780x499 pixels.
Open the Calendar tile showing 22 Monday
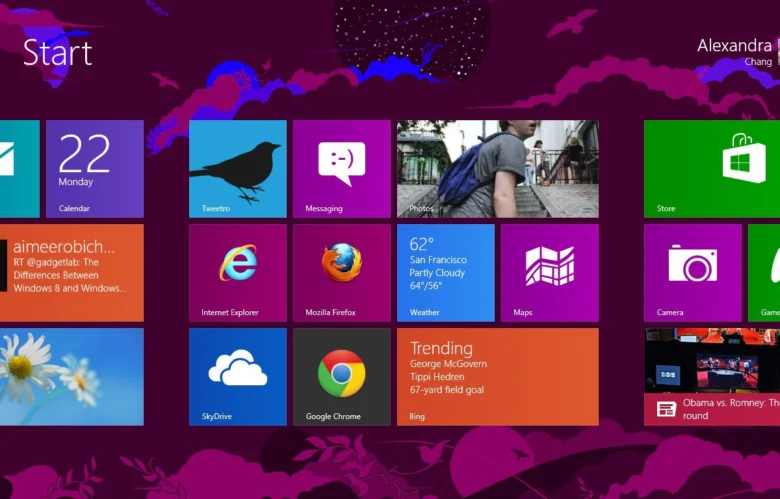95,169
